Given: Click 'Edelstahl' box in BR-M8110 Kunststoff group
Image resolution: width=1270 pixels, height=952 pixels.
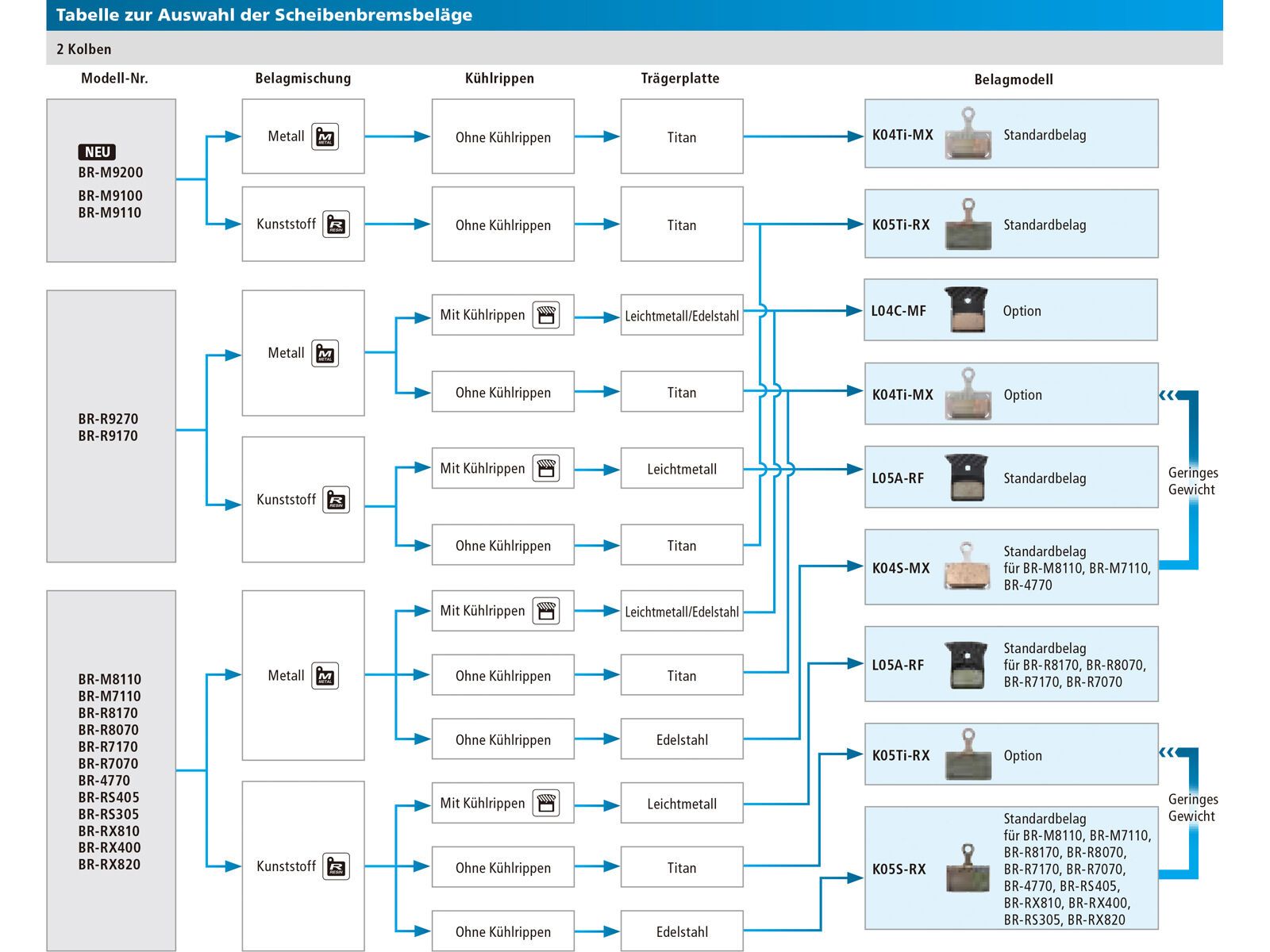Looking at the screenshot, I should (x=682, y=931).
